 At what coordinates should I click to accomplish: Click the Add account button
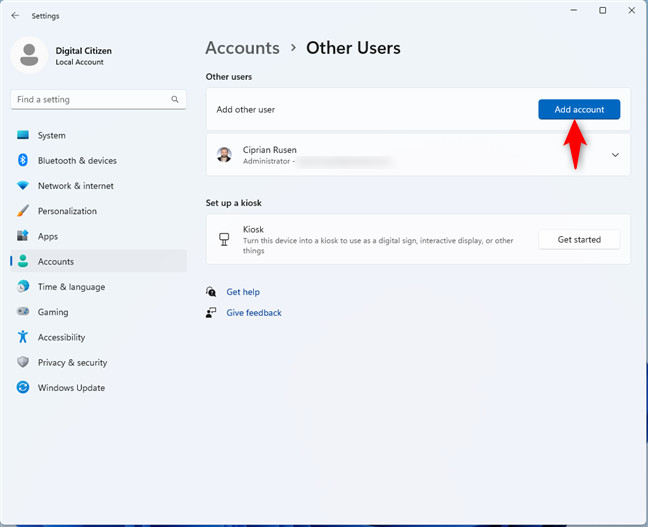[578, 109]
